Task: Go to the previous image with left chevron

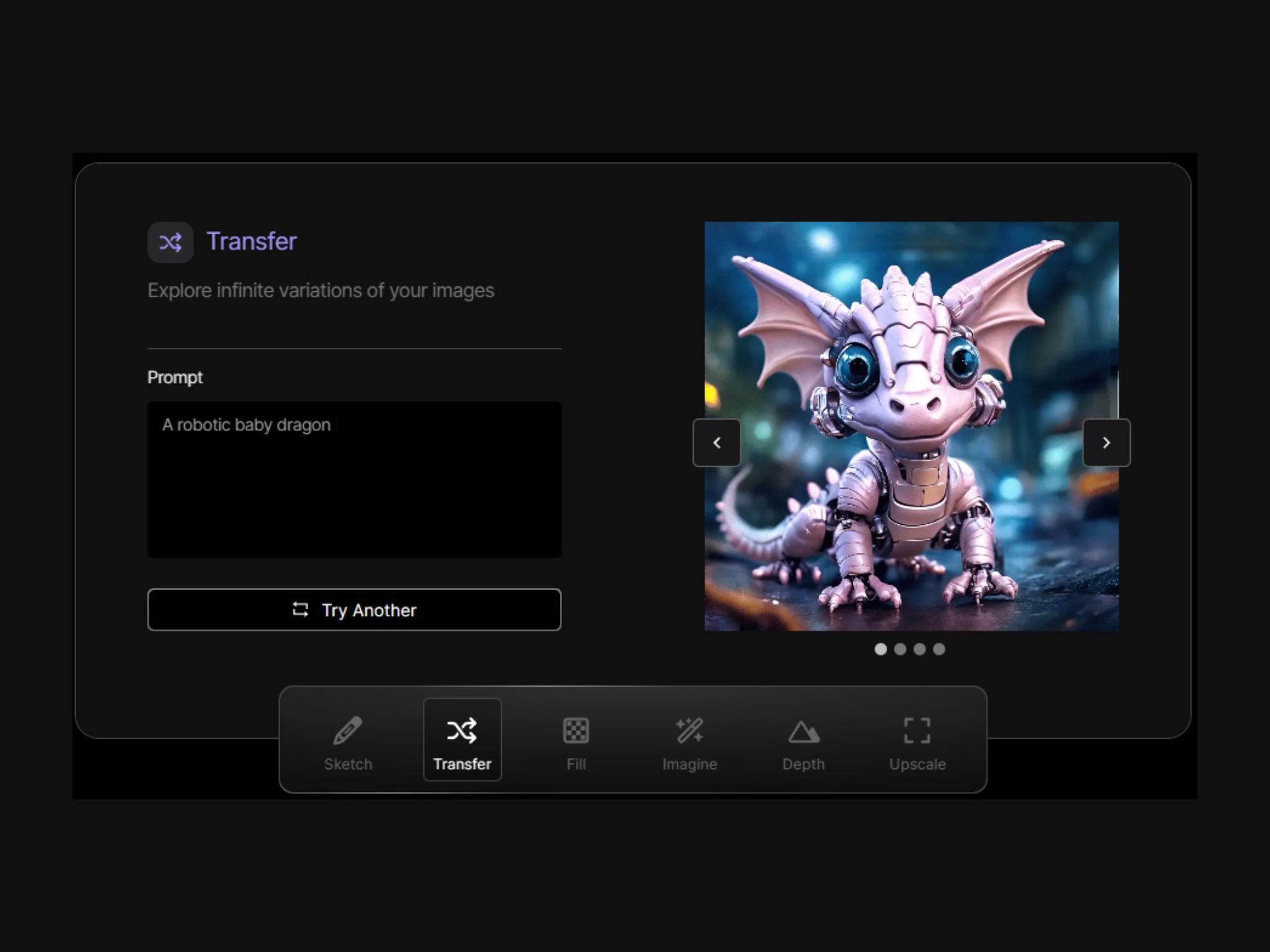Action: [x=716, y=442]
